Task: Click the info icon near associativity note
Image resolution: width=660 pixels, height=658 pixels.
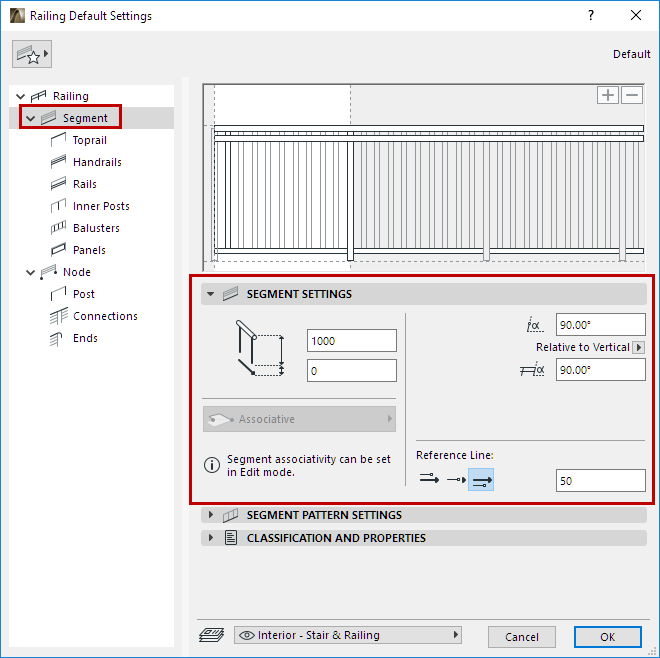Action: pos(212,465)
